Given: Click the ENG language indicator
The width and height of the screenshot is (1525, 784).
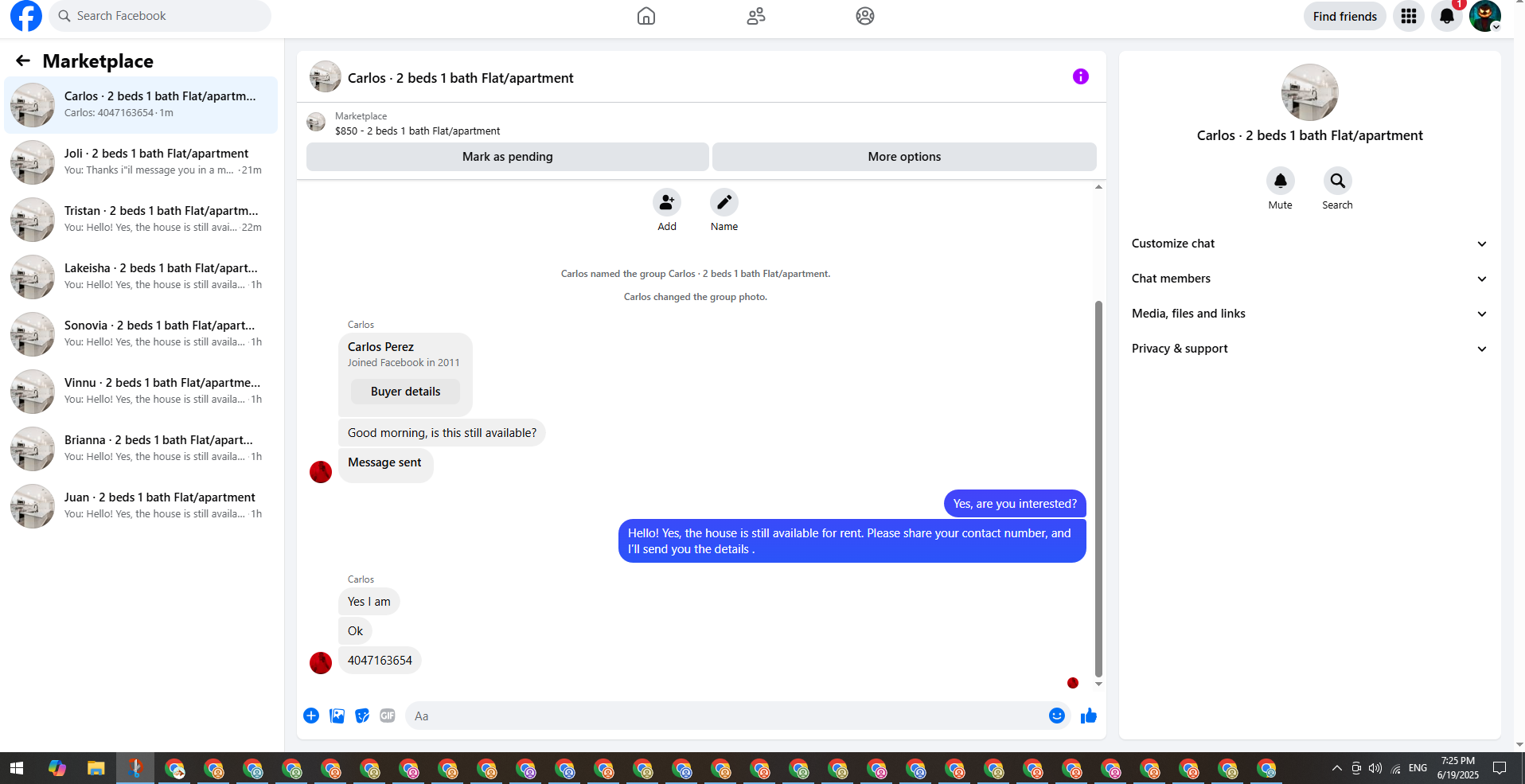Looking at the screenshot, I should 1418,768.
